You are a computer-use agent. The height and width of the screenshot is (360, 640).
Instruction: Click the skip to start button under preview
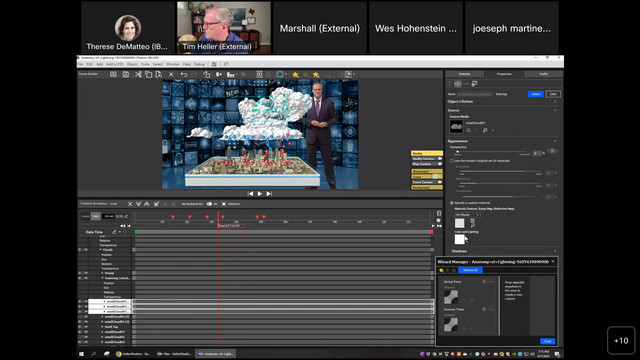tap(250, 193)
